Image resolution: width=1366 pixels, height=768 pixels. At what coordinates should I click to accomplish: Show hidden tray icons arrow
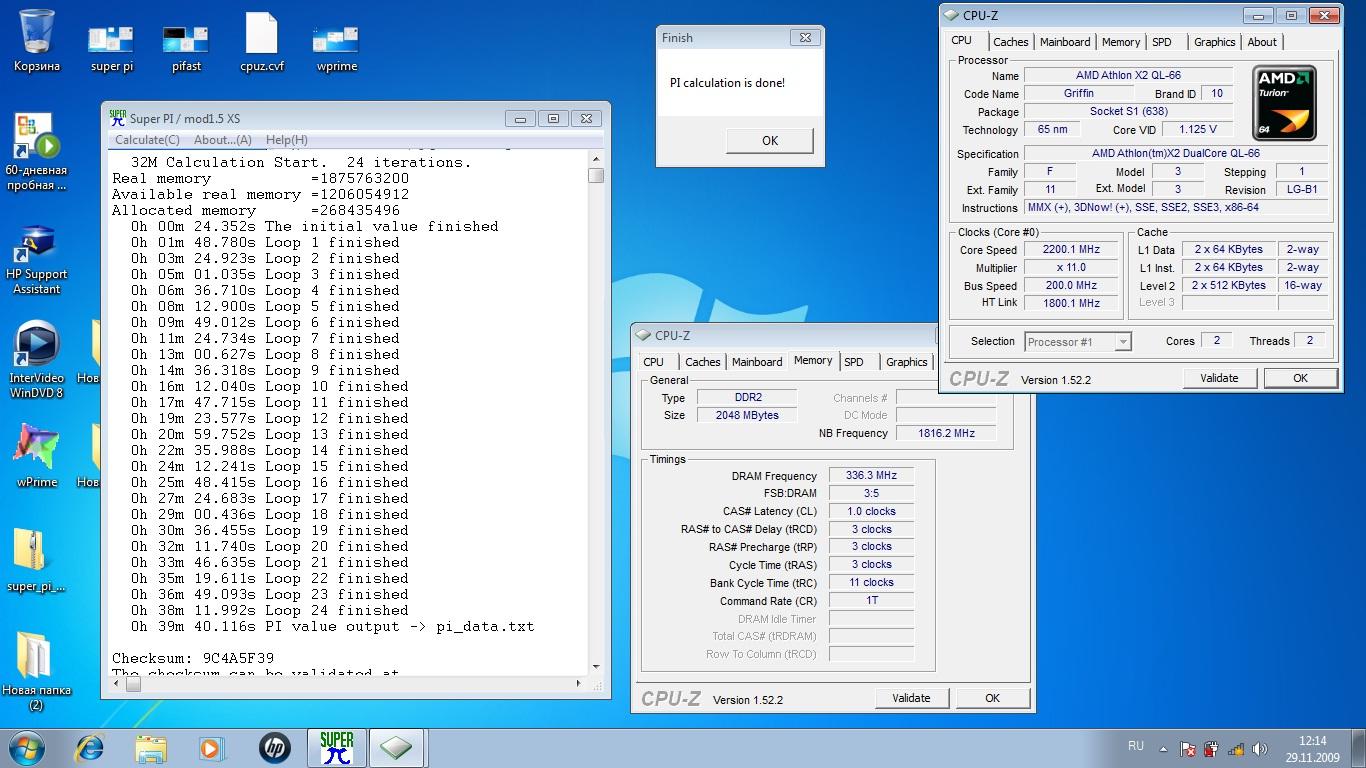tap(1163, 749)
